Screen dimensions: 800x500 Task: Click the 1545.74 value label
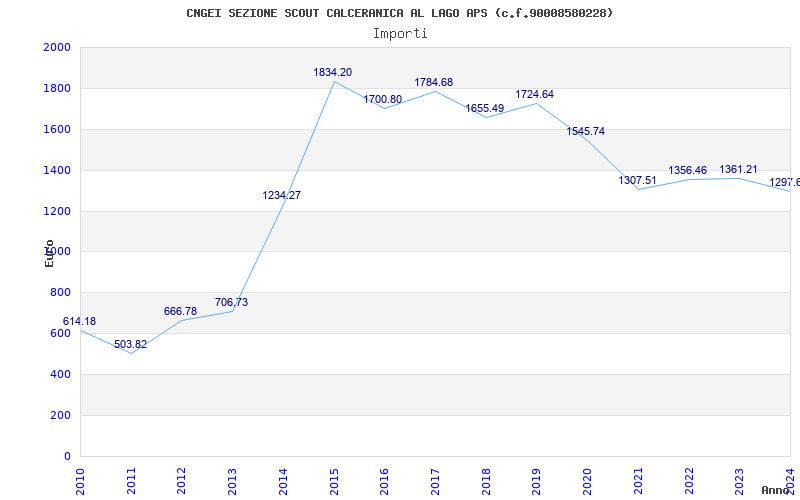pos(585,132)
